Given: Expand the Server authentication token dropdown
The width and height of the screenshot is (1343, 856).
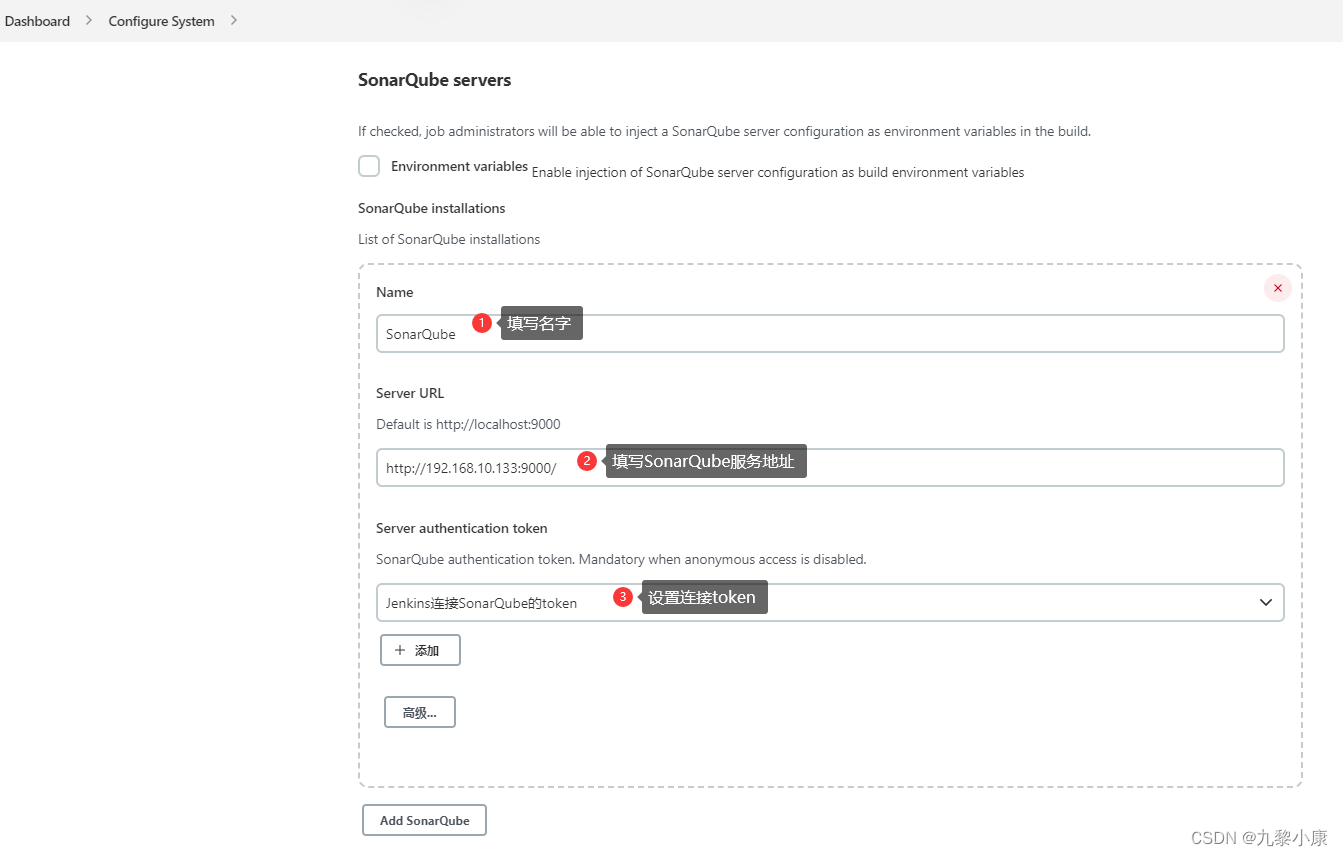Looking at the screenshot, I should [1265, 602].
